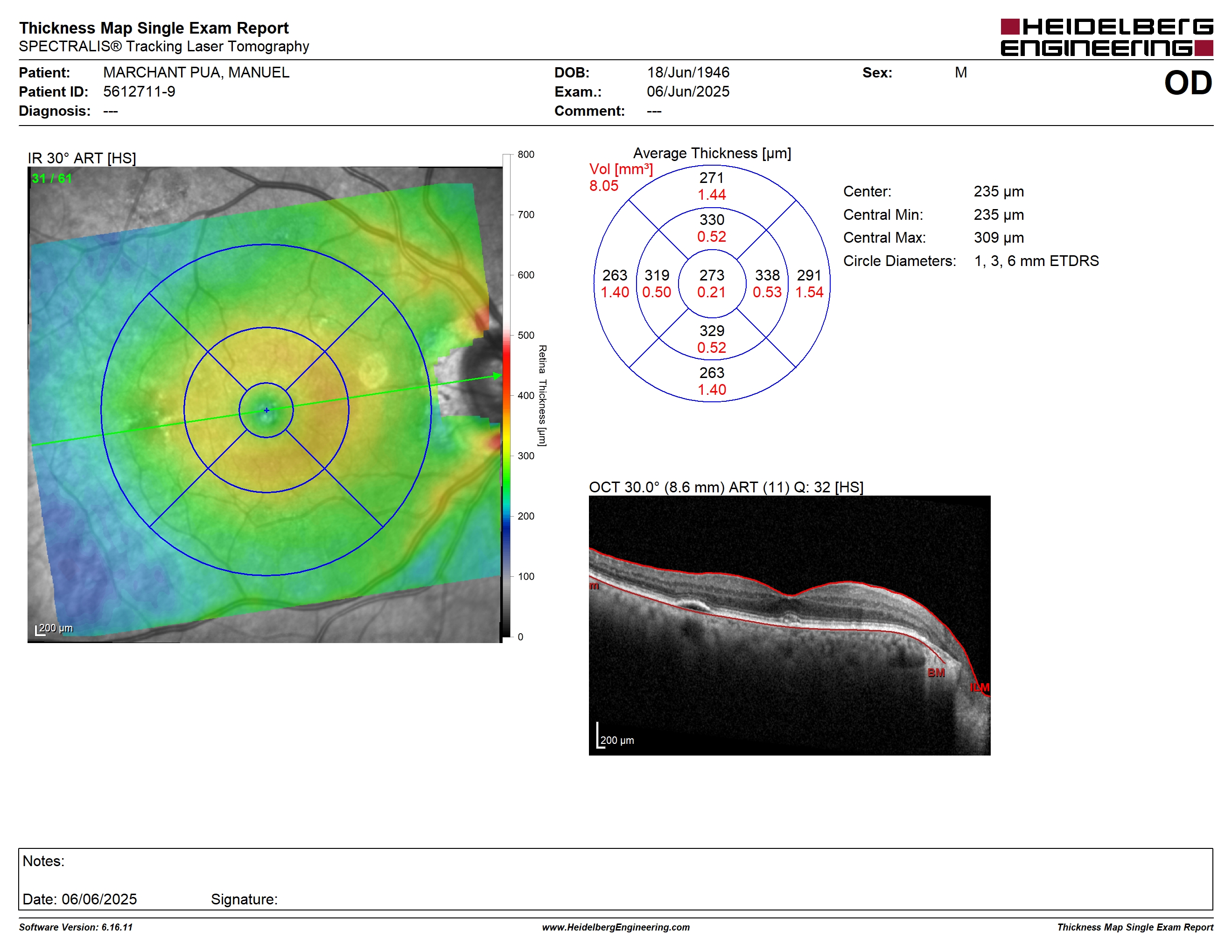Select the Sex value M

click(x=961, y=72)
